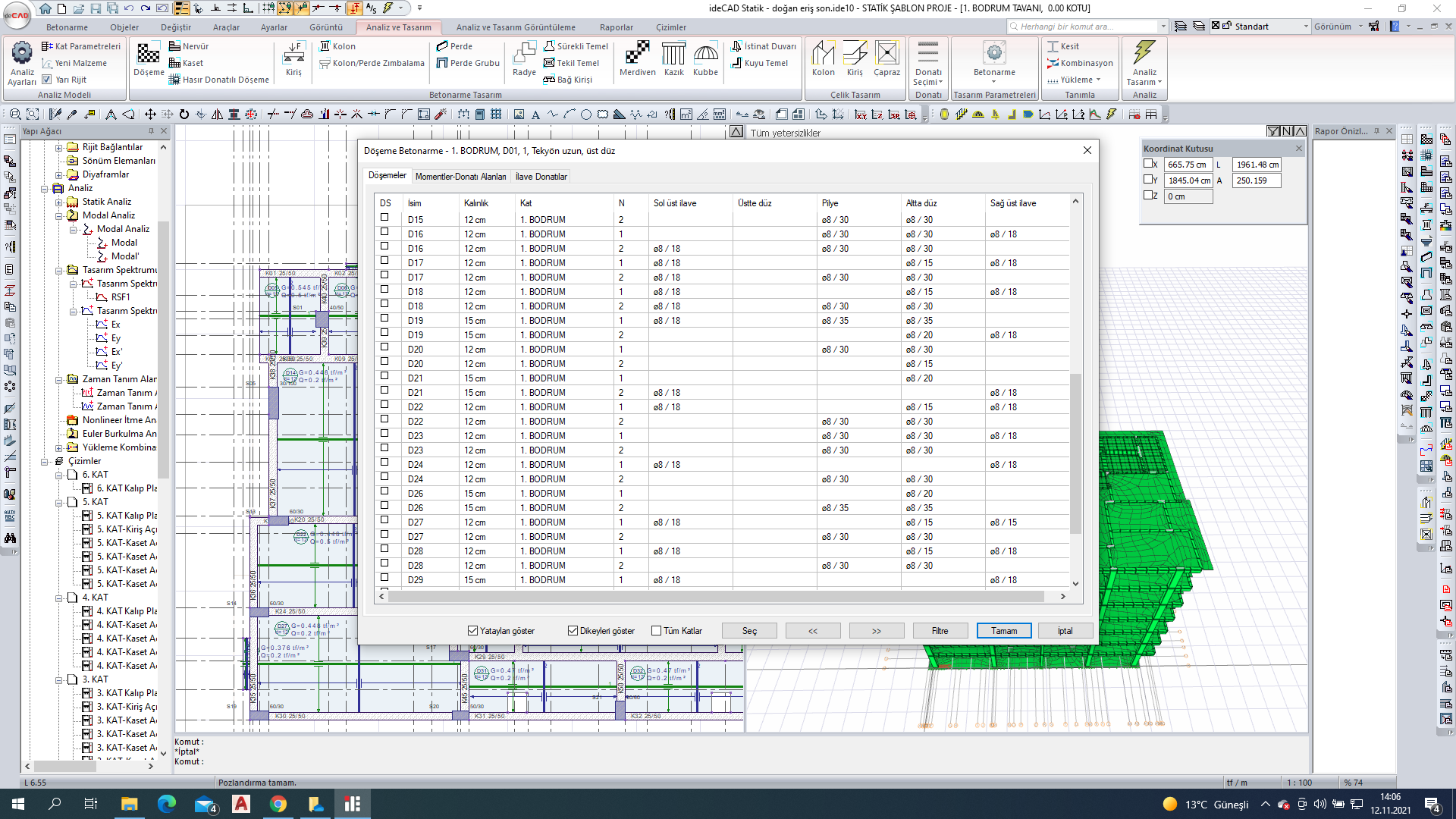1456x819 pixels.
Task: Open the Kuyu Temel tool
Action: pos(759,63)
